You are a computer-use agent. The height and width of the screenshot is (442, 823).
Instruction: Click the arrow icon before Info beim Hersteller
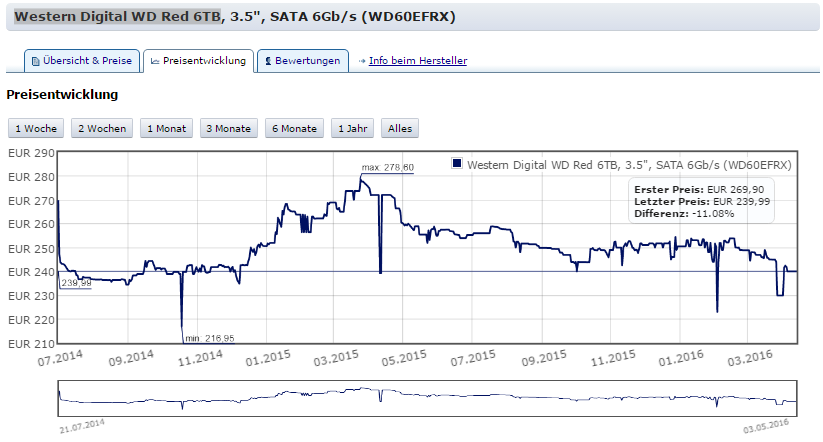coord(362,61)
